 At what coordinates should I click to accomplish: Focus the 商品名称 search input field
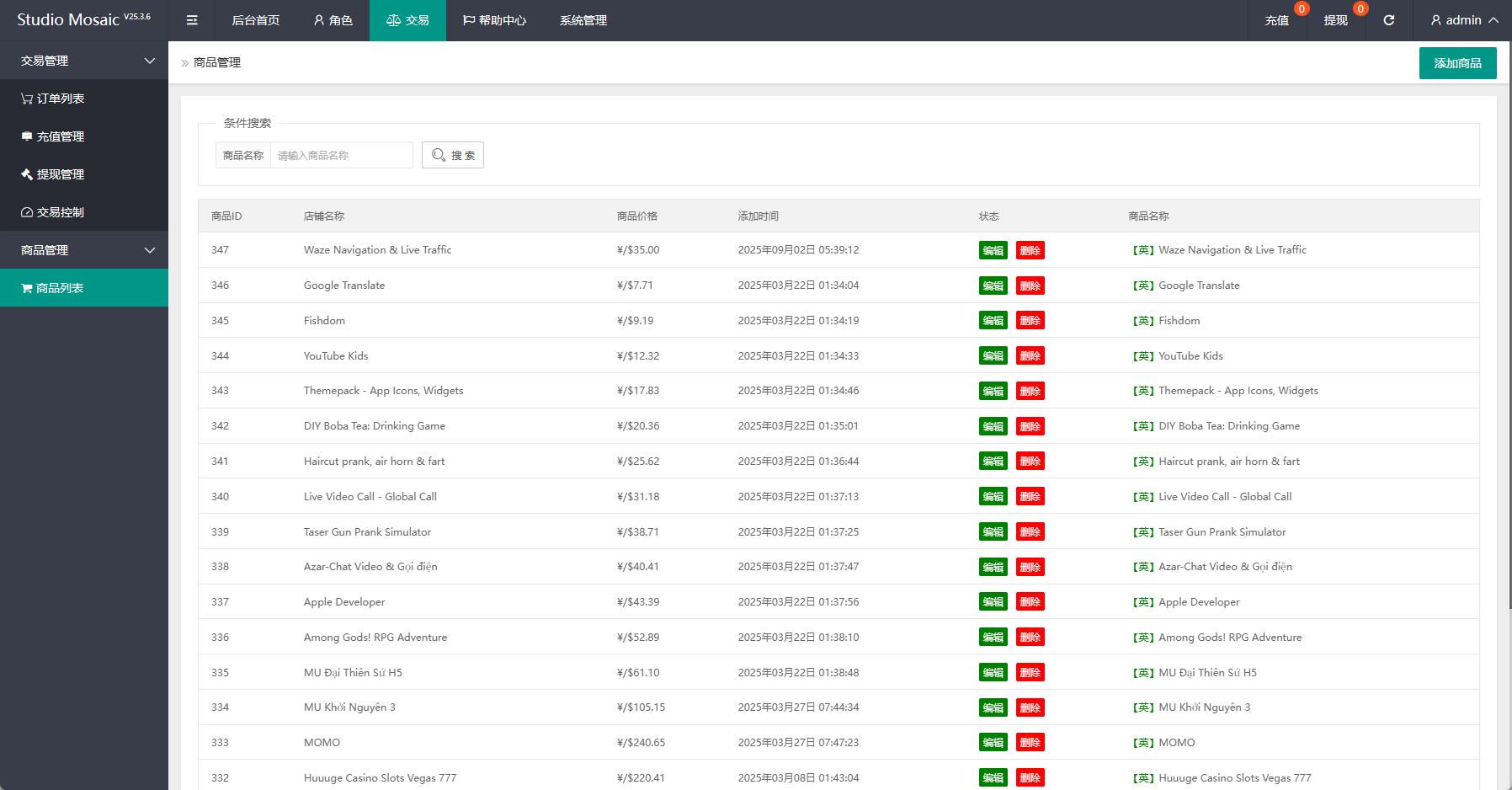341,155
